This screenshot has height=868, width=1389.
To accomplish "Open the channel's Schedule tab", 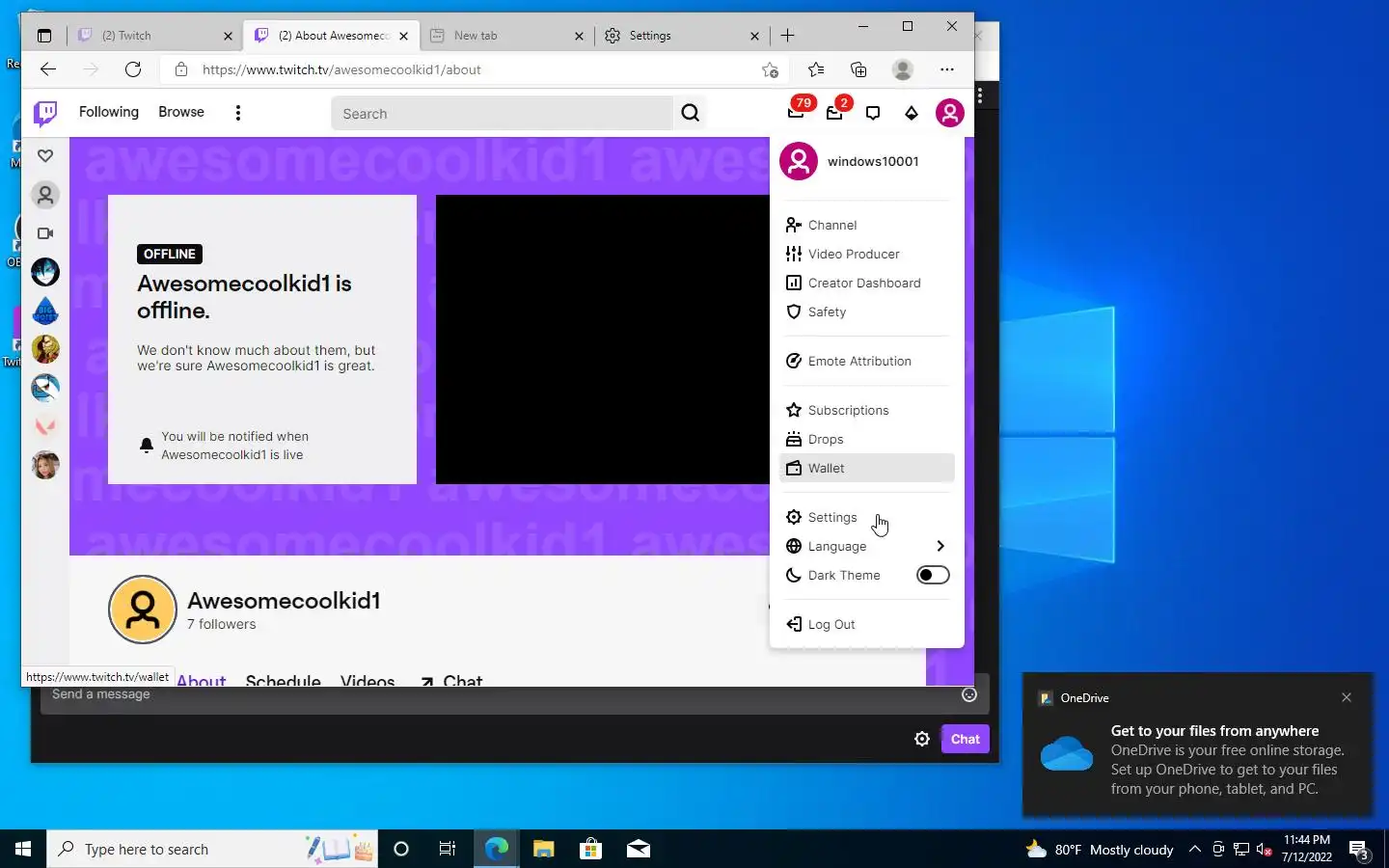I will tap(283, 680).
